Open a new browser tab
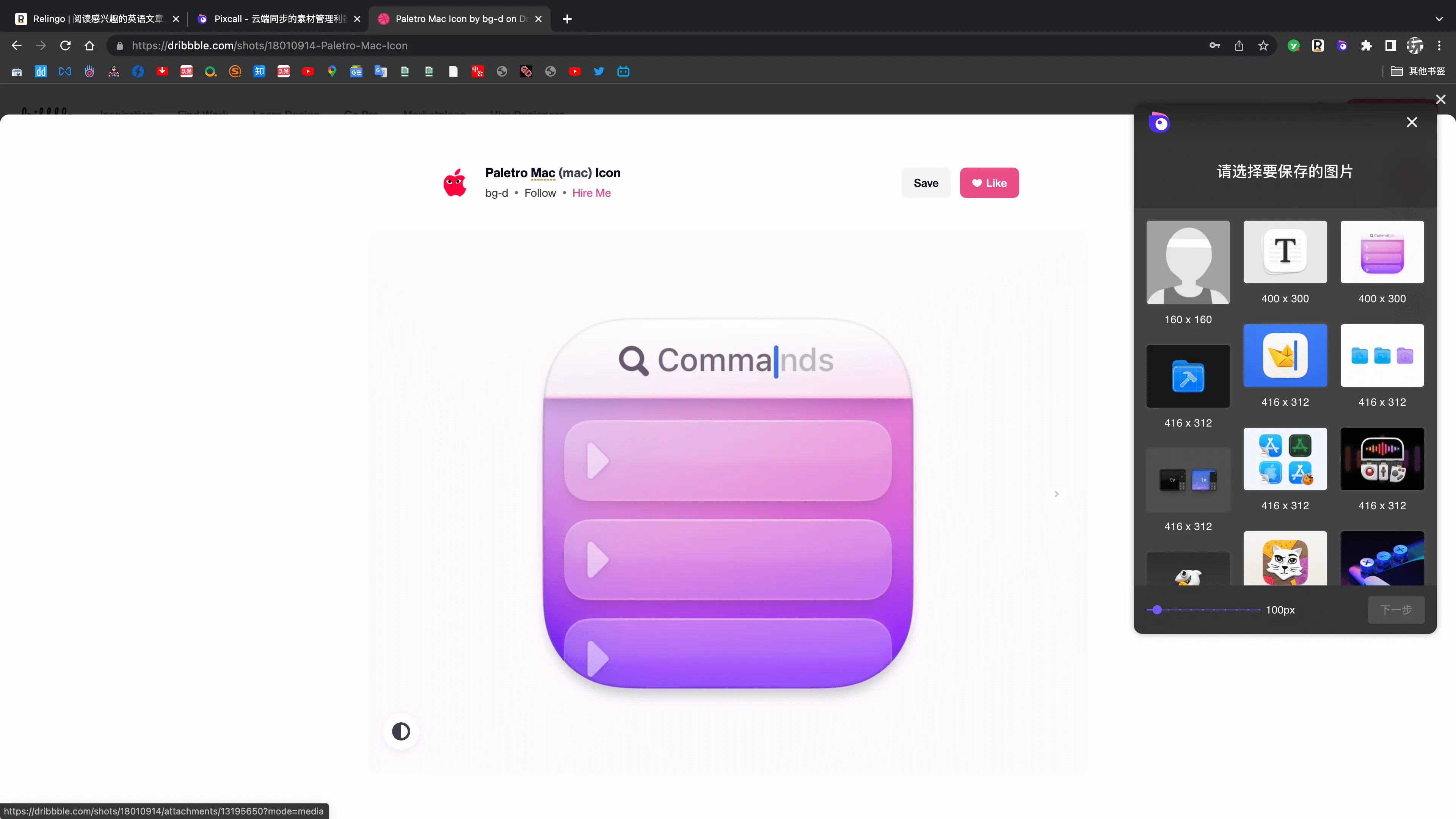1456x819 pixels. pyautogui.click(x=567, y=19)
